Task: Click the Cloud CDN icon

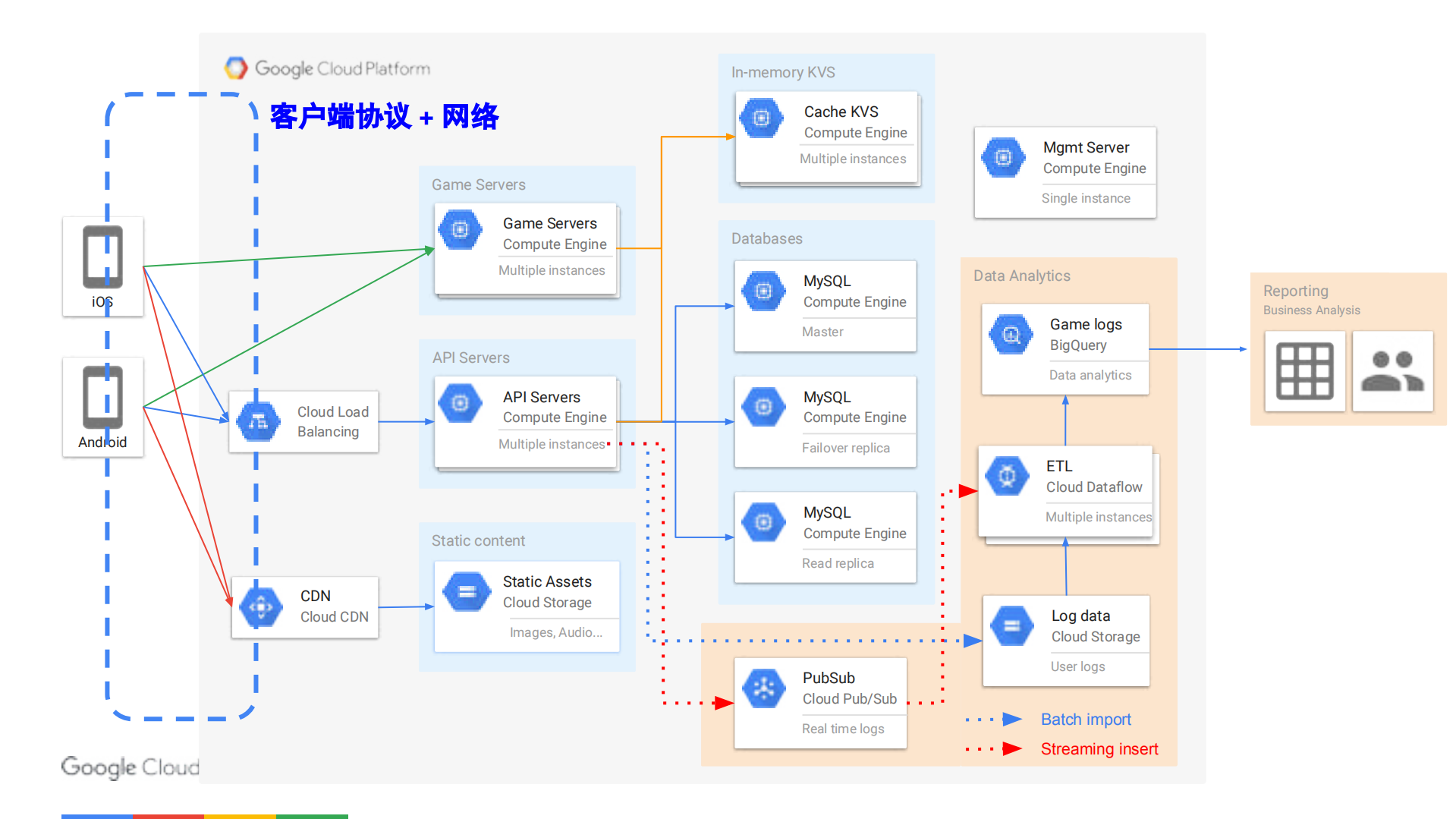Action: coord(261,606)
